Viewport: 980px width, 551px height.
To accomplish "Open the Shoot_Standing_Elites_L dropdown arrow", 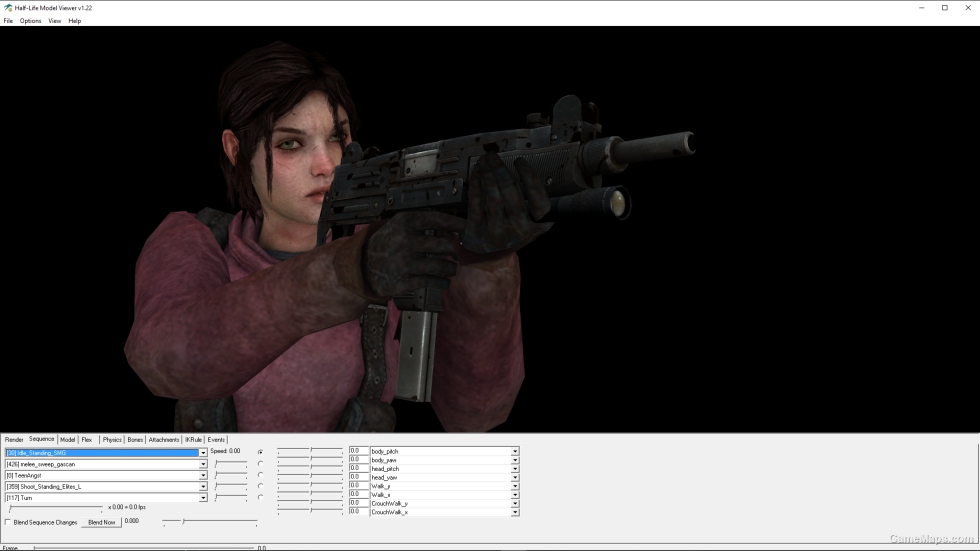I will tap(203, 487).
